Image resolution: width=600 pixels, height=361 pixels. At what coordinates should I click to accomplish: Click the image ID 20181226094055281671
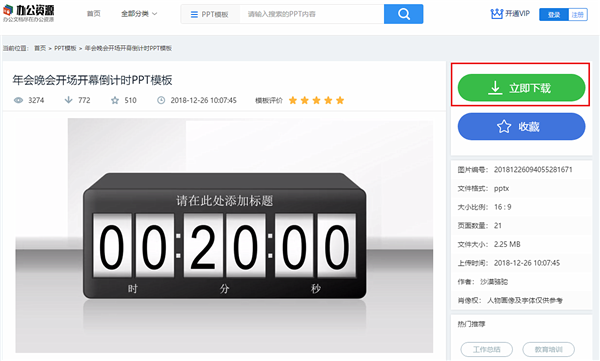coord(533,170)
